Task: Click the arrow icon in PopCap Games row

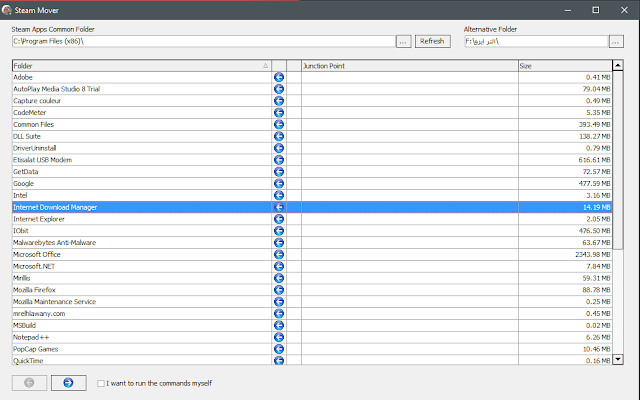Action: click(279, 349)
